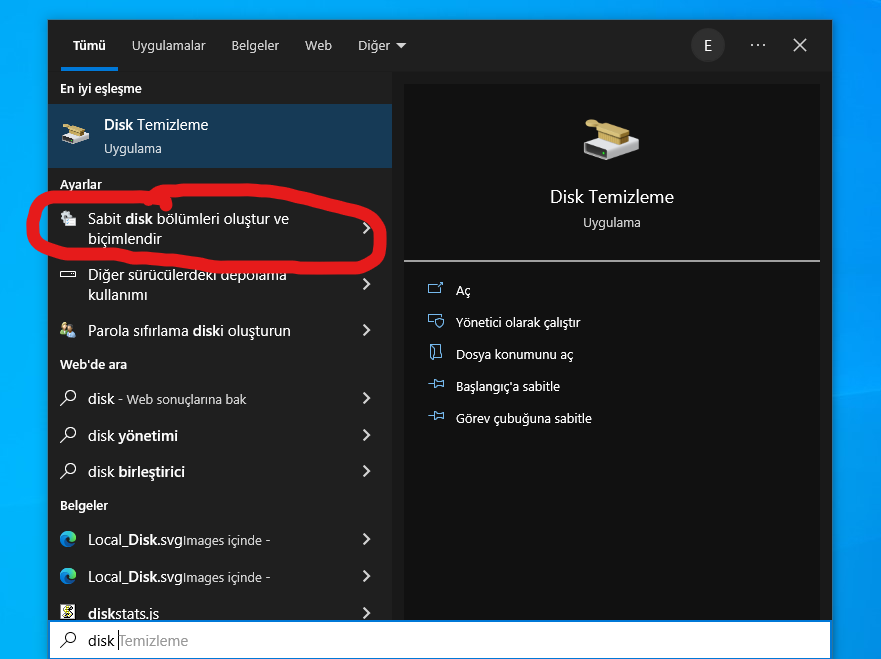Choose Görev çubuğuna sabitle
Screen dimensions: 881x659
pyautogui.click(x=524, y=419)
